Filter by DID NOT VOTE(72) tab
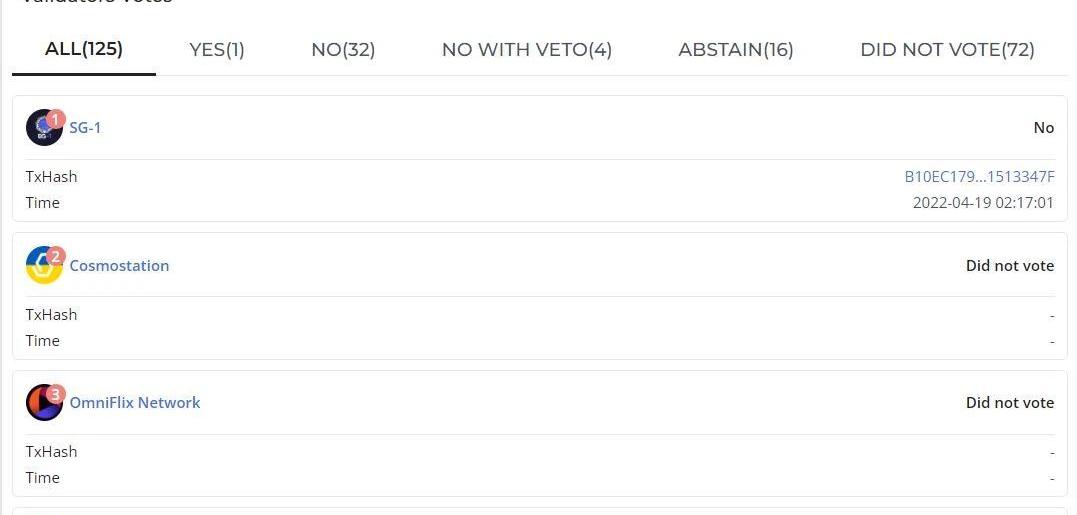1077x515 pixels. (x=947, y=49)
